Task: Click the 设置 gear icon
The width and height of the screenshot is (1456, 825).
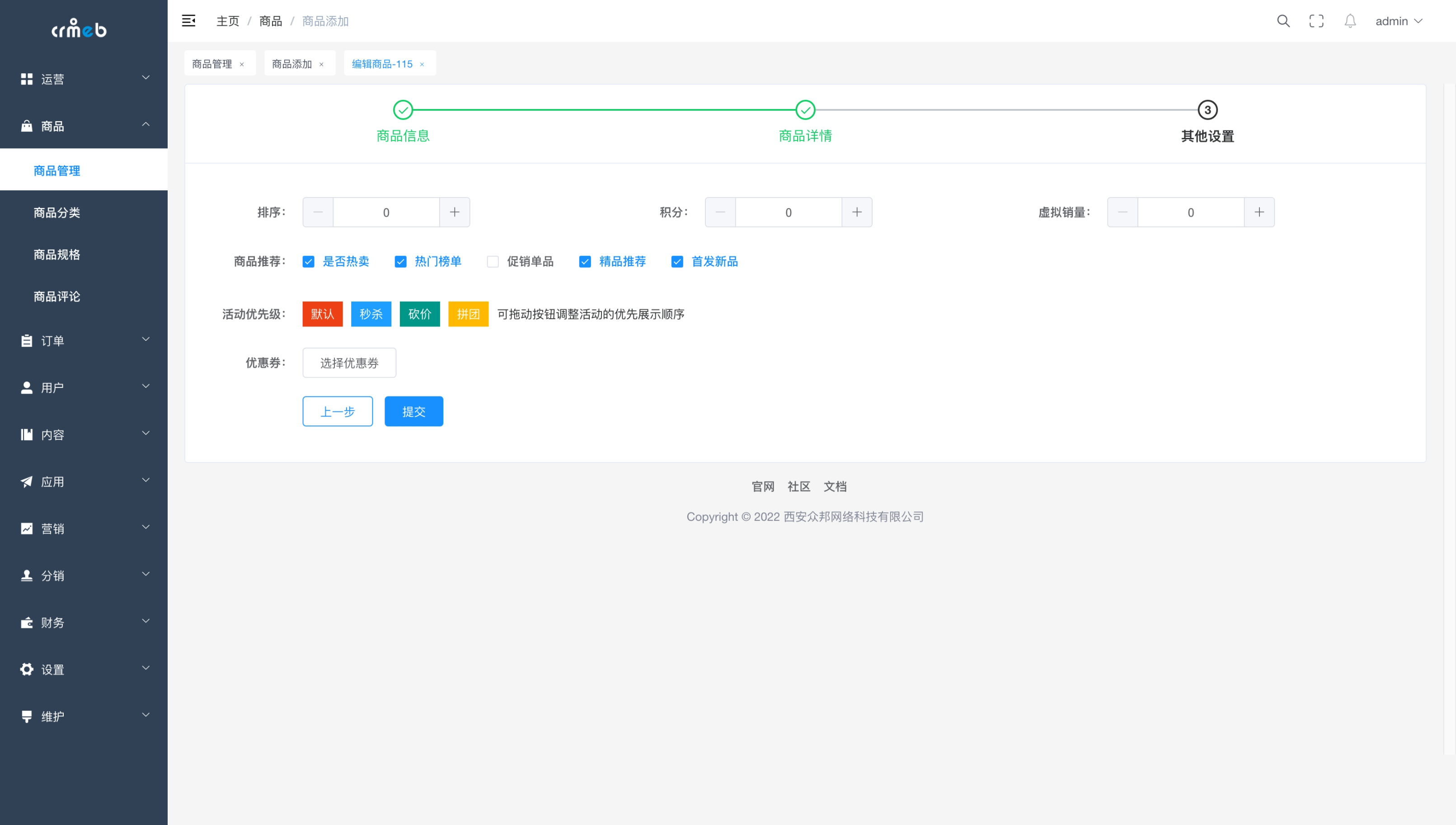Action: [27, 669]
